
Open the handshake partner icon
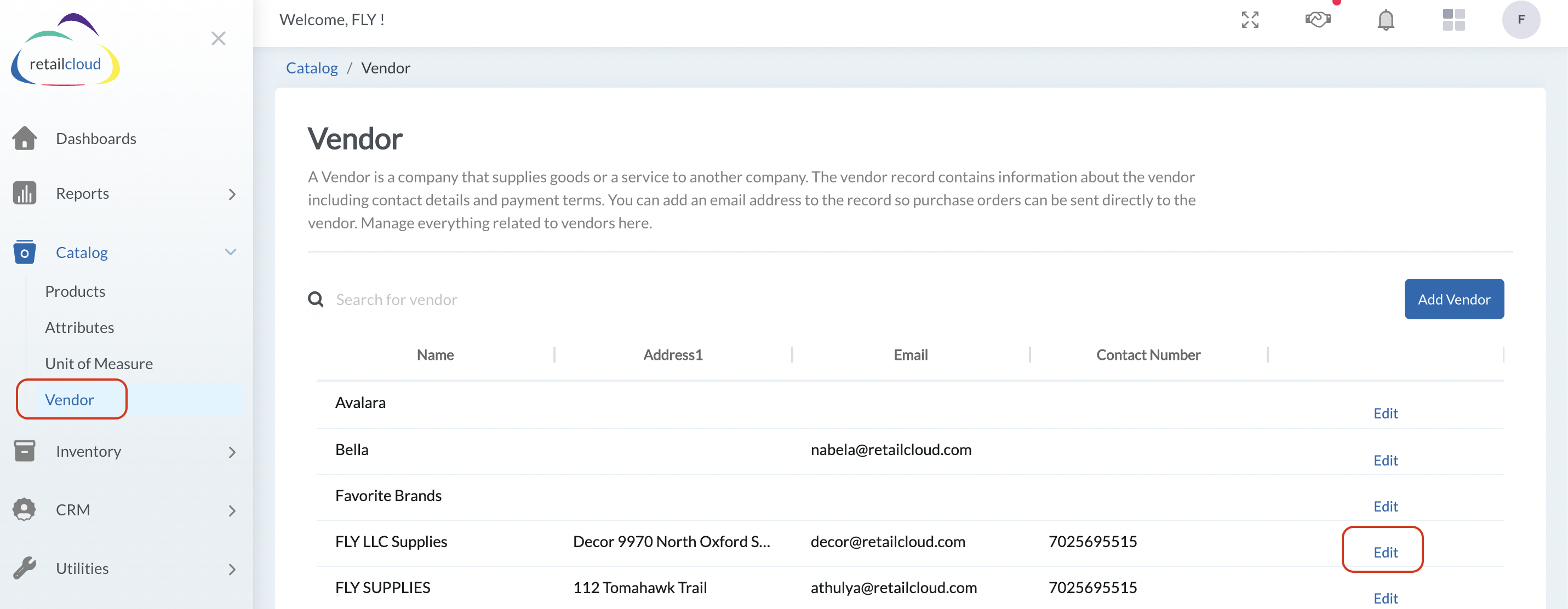1317,20
